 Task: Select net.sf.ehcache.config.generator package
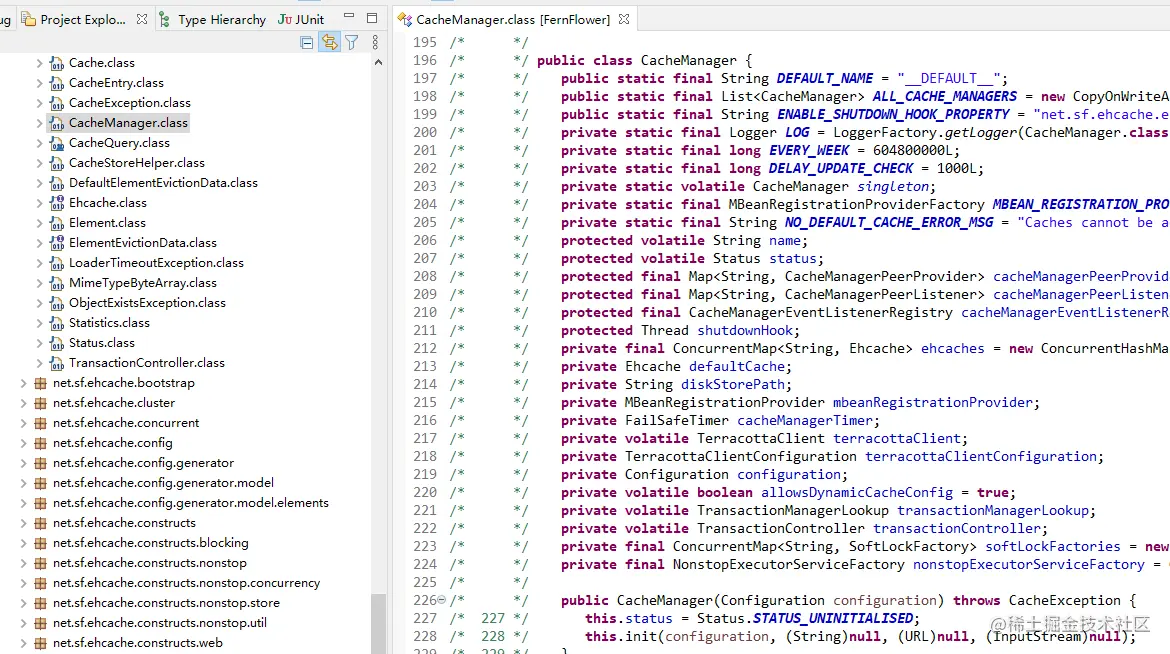[143, 463]
